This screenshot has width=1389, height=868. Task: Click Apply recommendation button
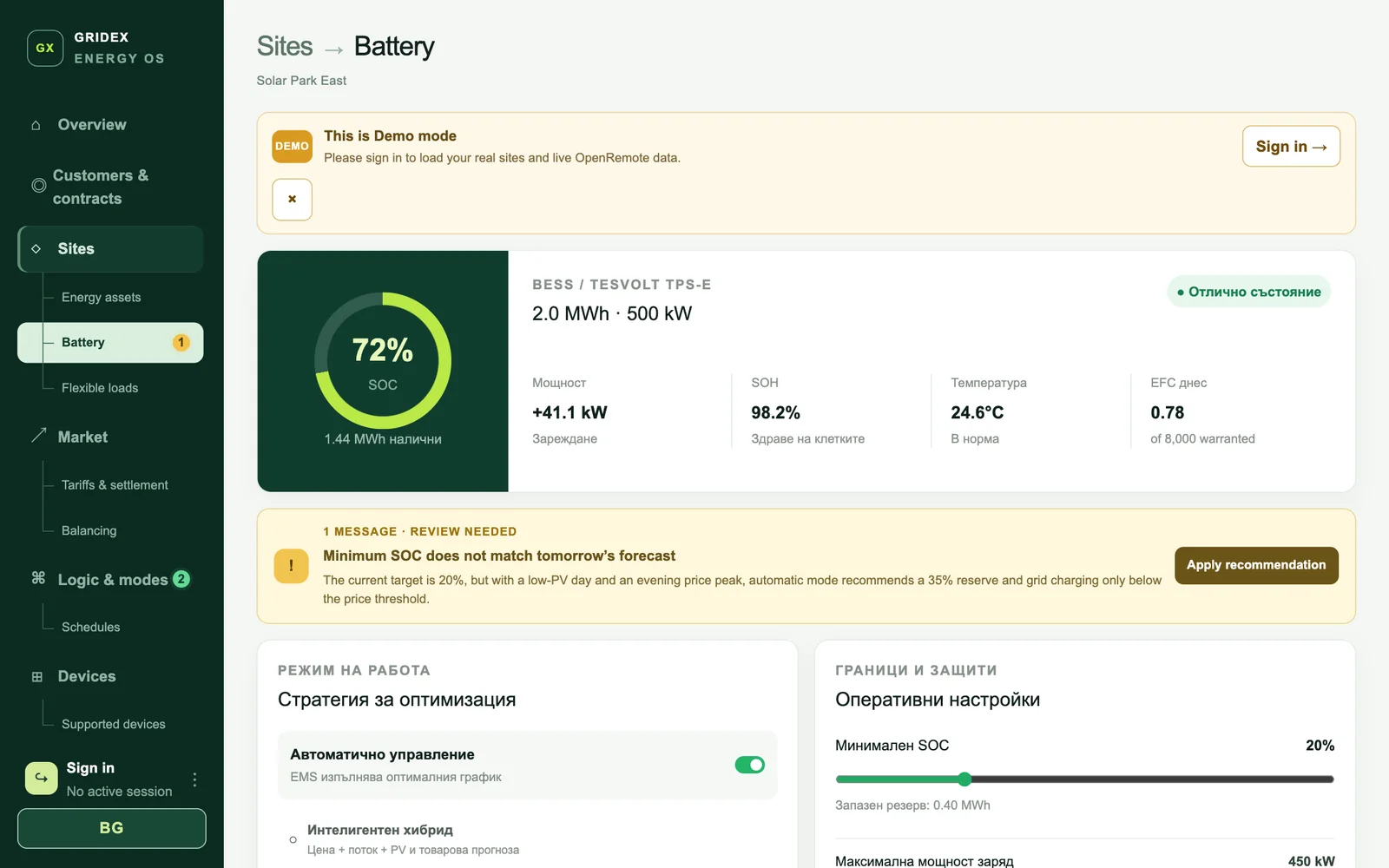point(1256,565)
